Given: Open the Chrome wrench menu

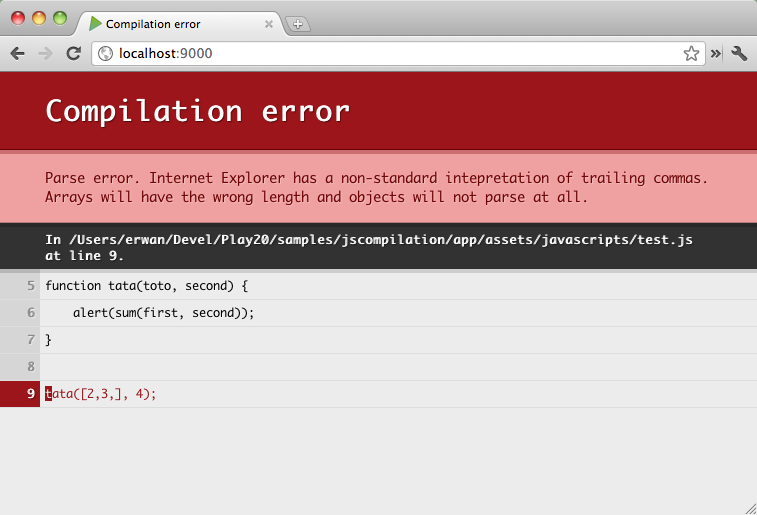Looking at the screenshot, I should (739, 54).
